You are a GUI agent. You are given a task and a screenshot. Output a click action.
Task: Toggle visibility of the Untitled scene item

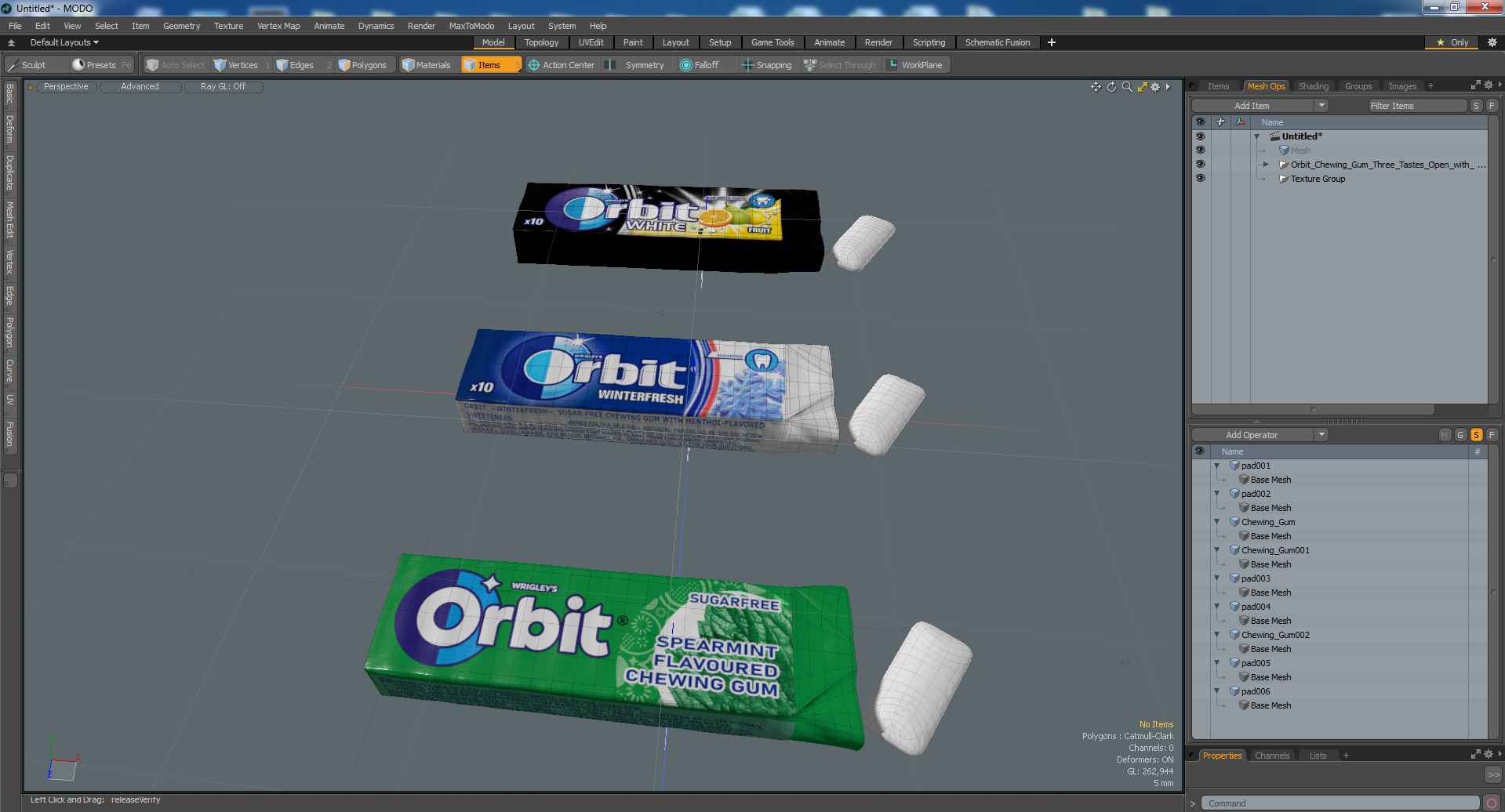1200,136
